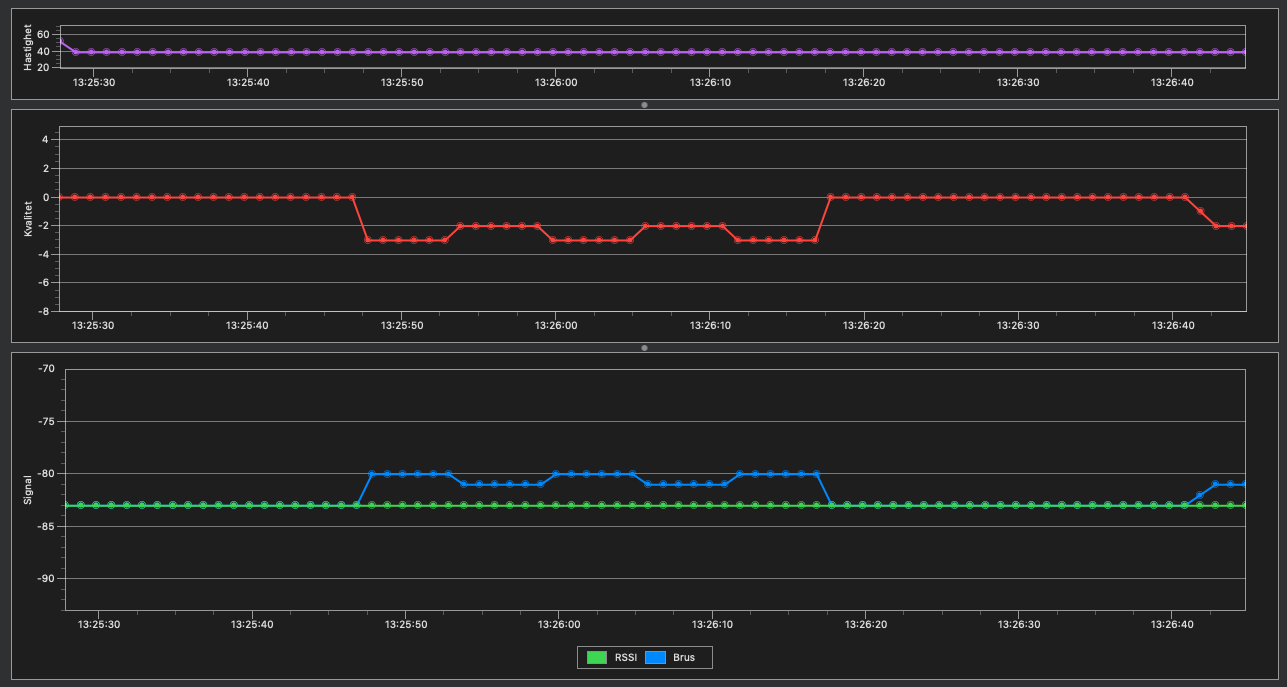Click the -80 label on Signal axis
This screenshot has height=687, width=1287.
[46, 473]
